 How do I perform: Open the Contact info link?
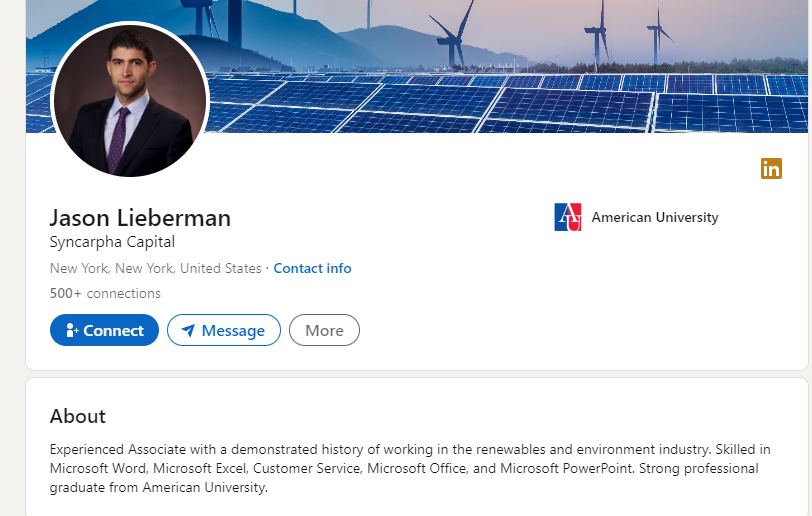click(312, 268)
